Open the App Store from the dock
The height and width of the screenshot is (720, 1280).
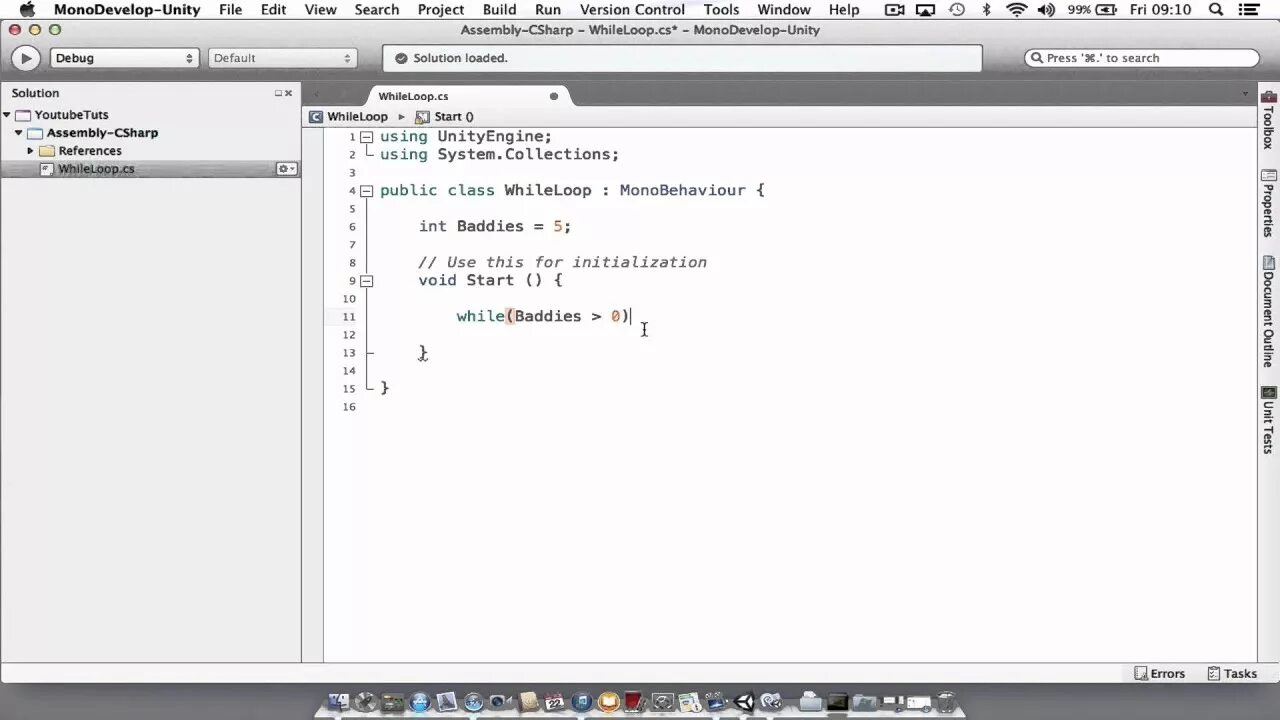tap(420, 702)
